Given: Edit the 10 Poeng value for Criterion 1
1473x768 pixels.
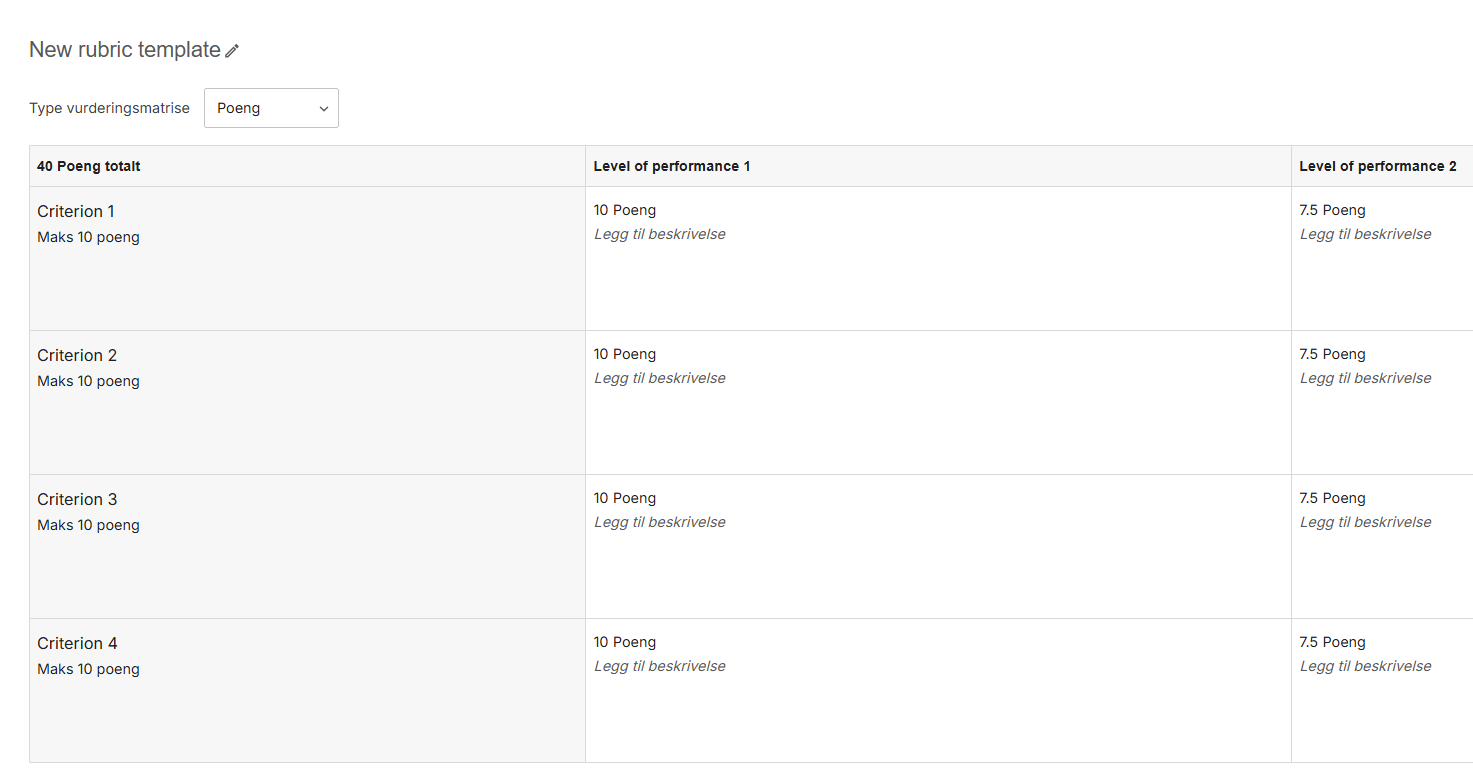Looking at the screenshot, I should point(625,210).
